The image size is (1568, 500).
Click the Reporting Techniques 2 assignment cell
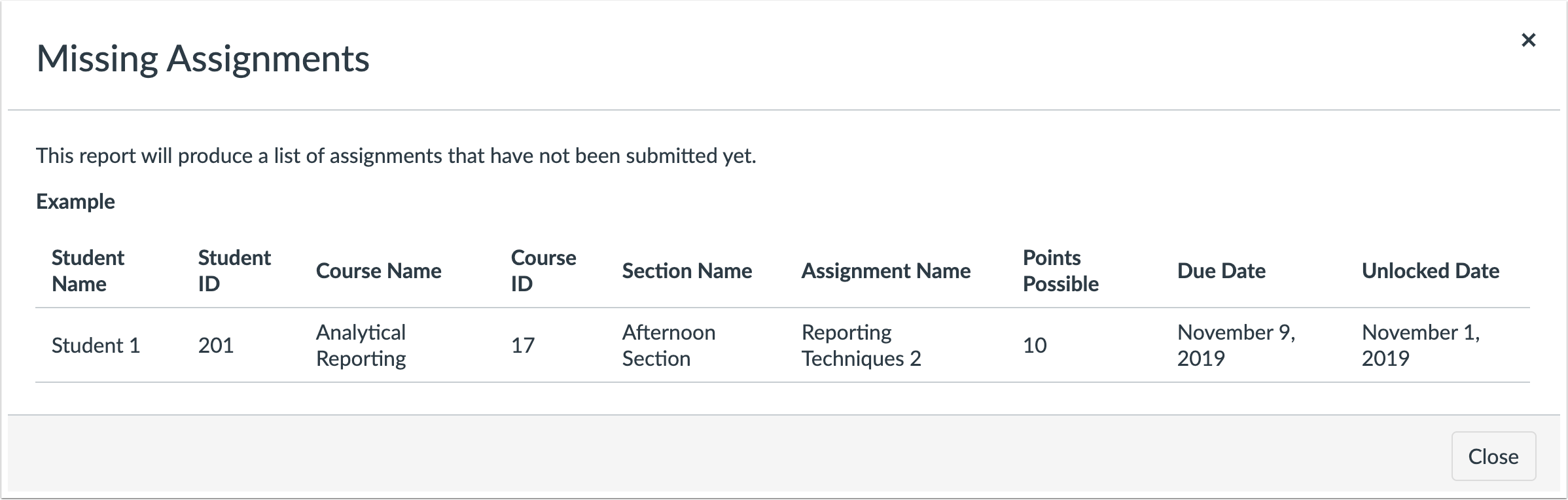[x=861, y=345]
